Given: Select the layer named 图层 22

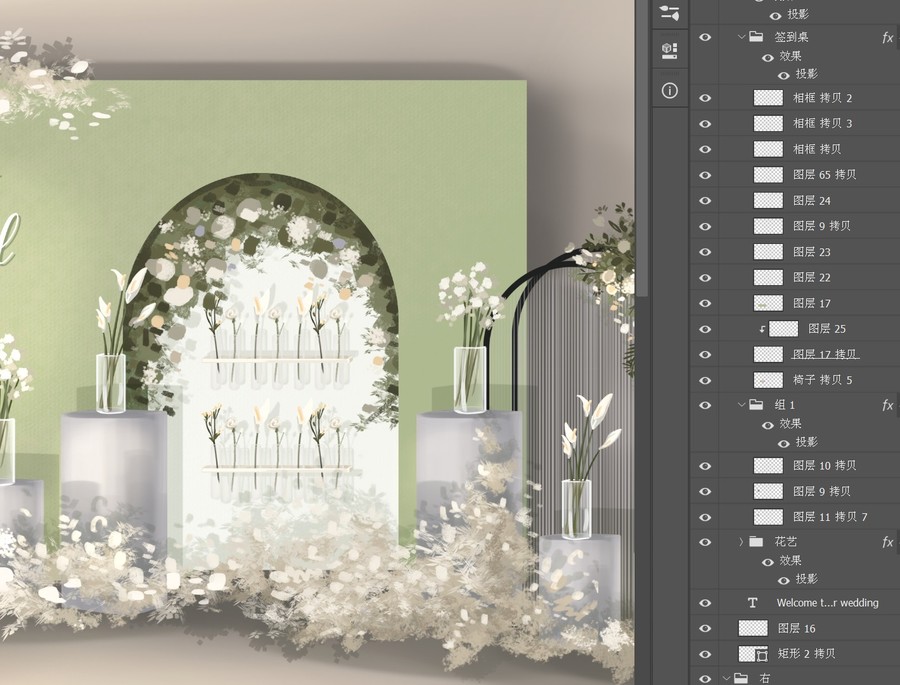Looking at the screenshot, I should [812, 277].
